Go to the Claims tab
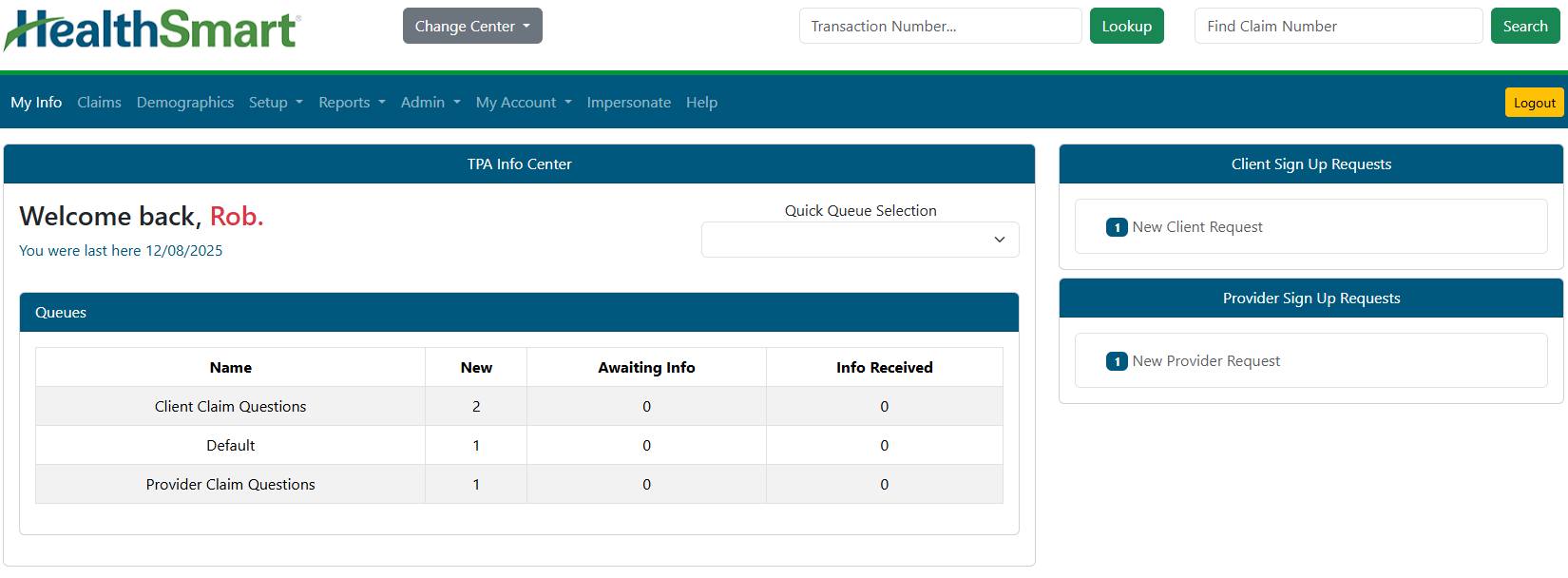This screenshot has height=578, width=1568. coord(99,103)
